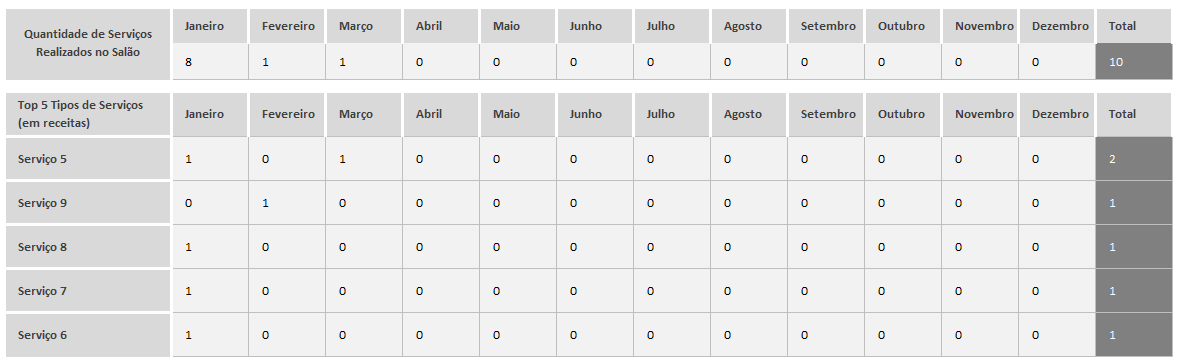Image resolution: width=1180 pixels, height=360 pixels.
Task: Click the Serviço 5 total cell showing 2
Action: [x=1133, y=159]
